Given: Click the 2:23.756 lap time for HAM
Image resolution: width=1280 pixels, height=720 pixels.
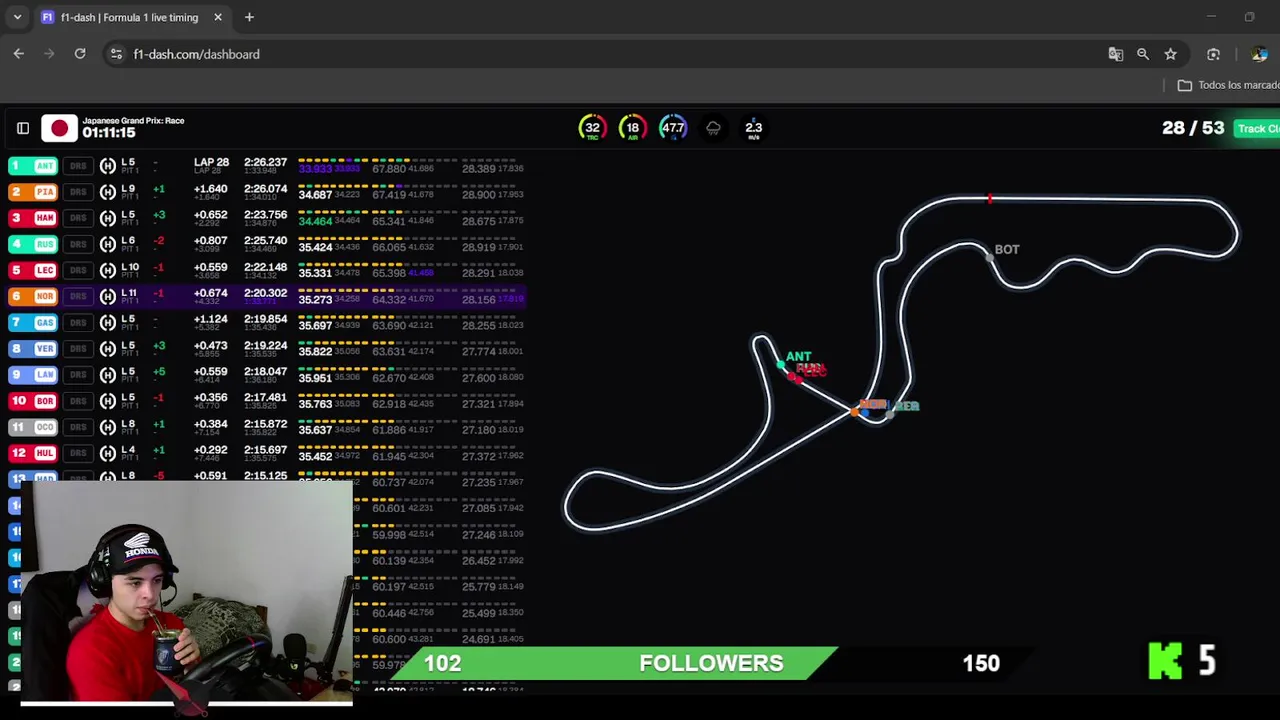Looking at the screenshot, I should click(x=265, y=214).
